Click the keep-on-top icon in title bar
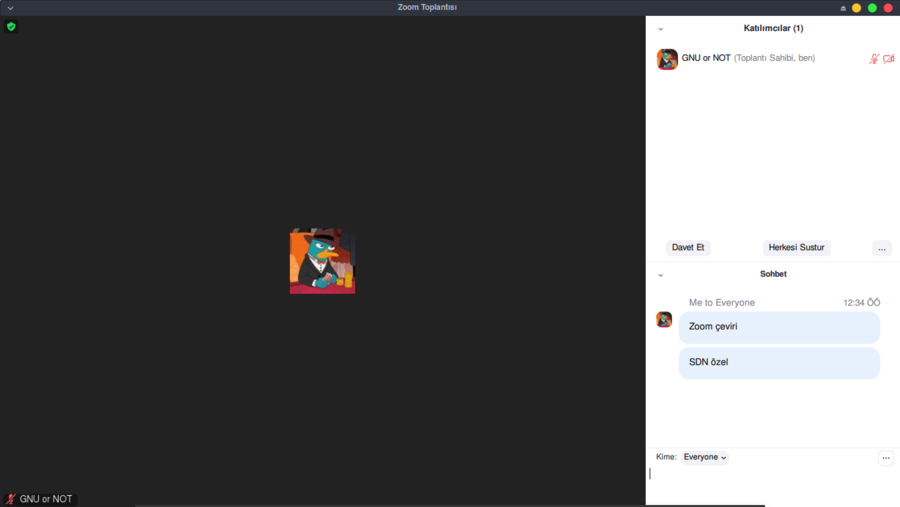 pyautogui.click(x=843, y=8)
